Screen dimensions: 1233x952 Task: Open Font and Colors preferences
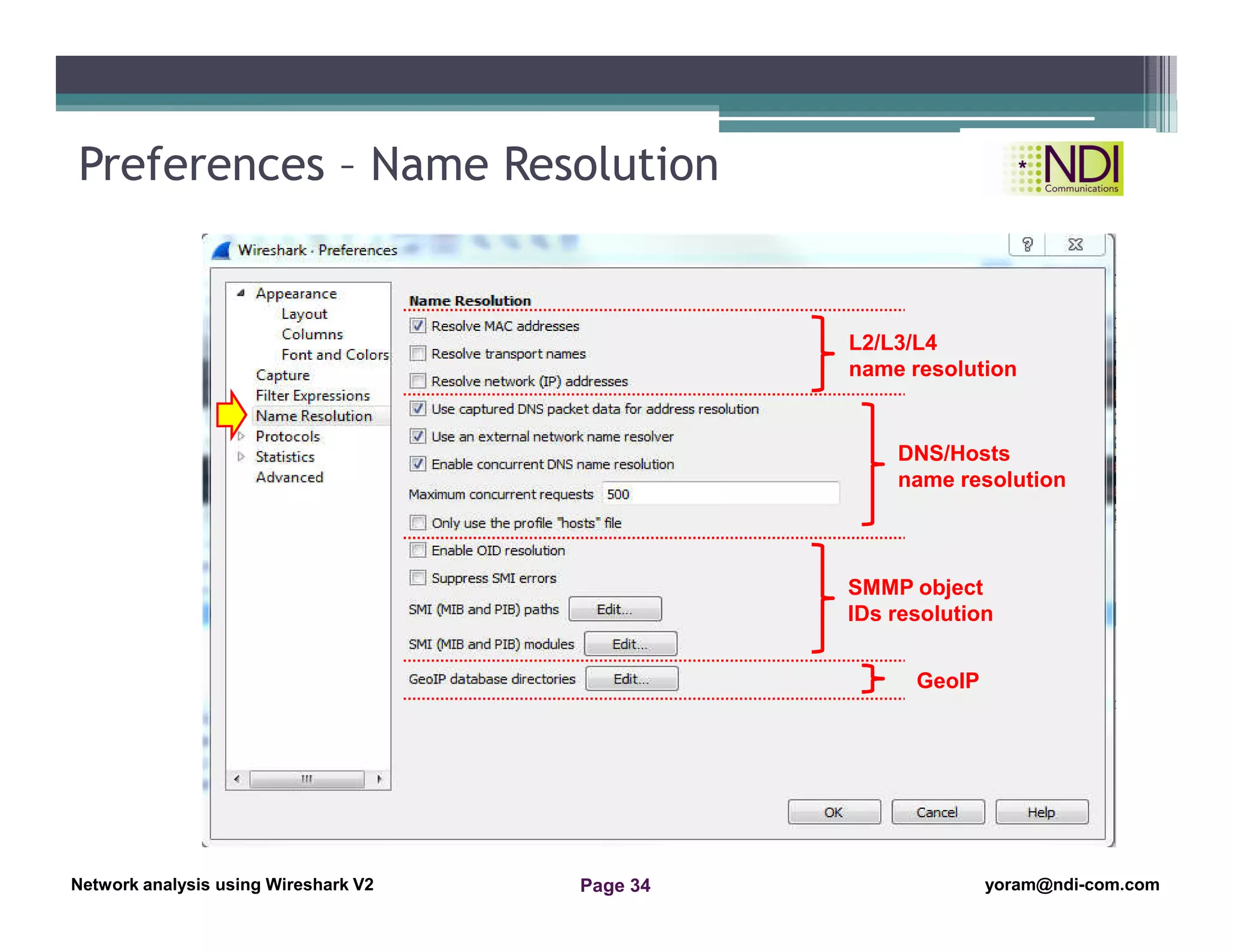coord(335,355)
